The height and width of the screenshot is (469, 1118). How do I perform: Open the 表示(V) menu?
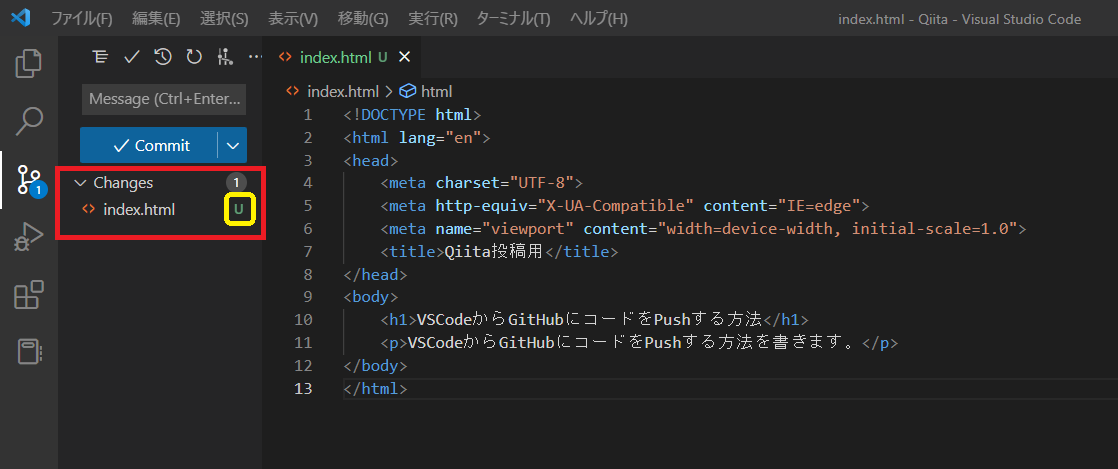click(x=293, y=19)
